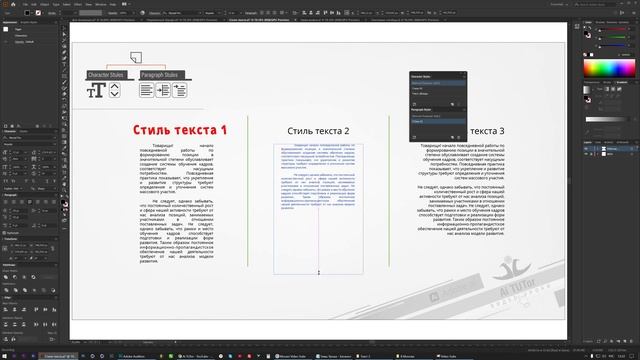
Task: Select the Radial gradient type
Action: click(x=613, y=89)
